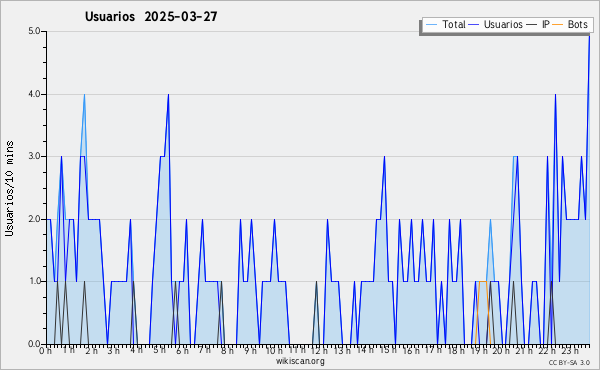Click the chart title 'Usuarios 2025-03-27'
The image size is (600, 370).
(x=151, y=16)
